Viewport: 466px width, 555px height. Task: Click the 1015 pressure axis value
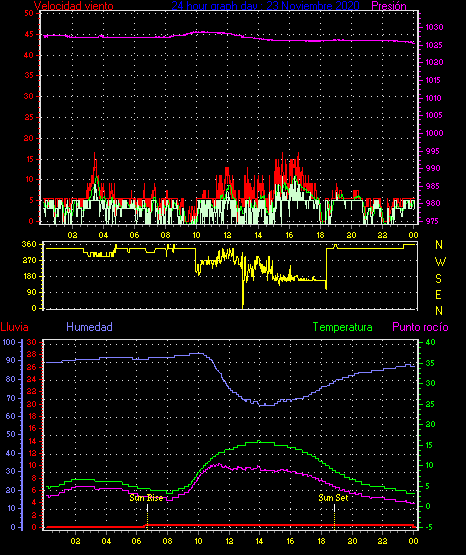point(433,80)
